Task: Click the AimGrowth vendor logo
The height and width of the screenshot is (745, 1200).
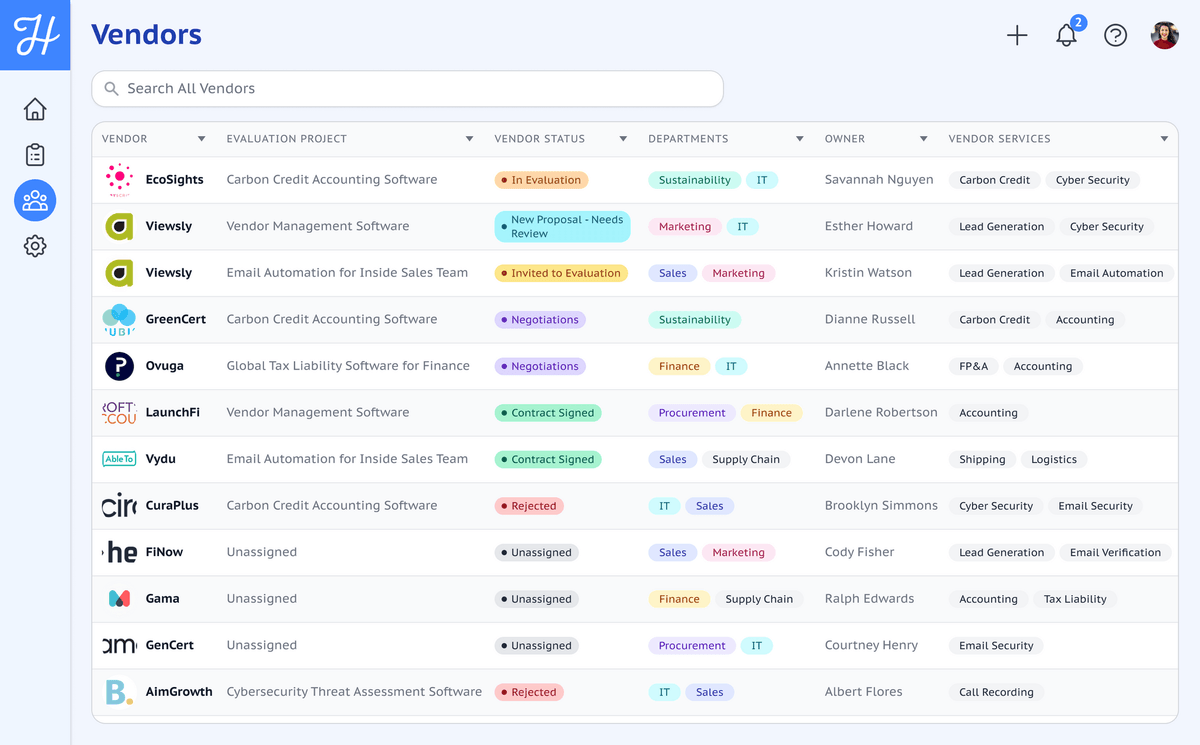Action: pyautogui.click(x=119, y=692)
